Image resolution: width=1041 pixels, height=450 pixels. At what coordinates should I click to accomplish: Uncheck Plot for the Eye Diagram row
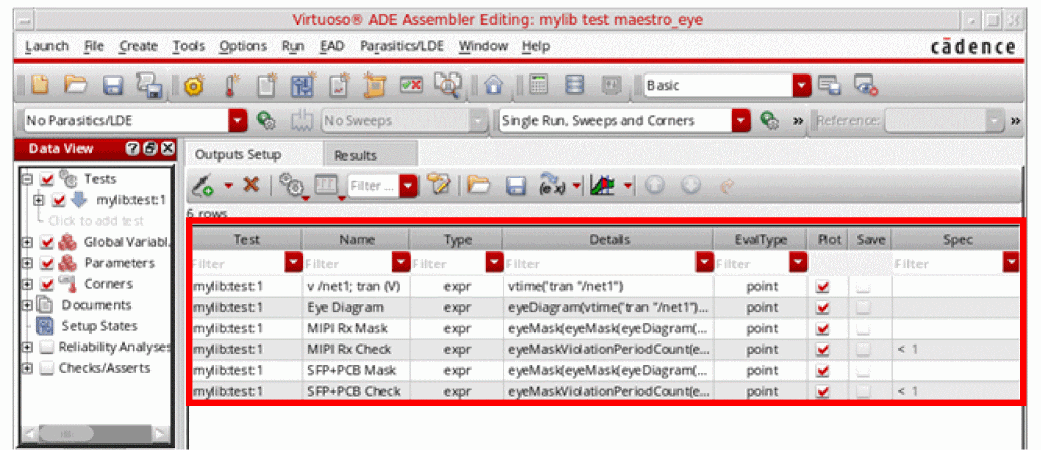[824, 308]
